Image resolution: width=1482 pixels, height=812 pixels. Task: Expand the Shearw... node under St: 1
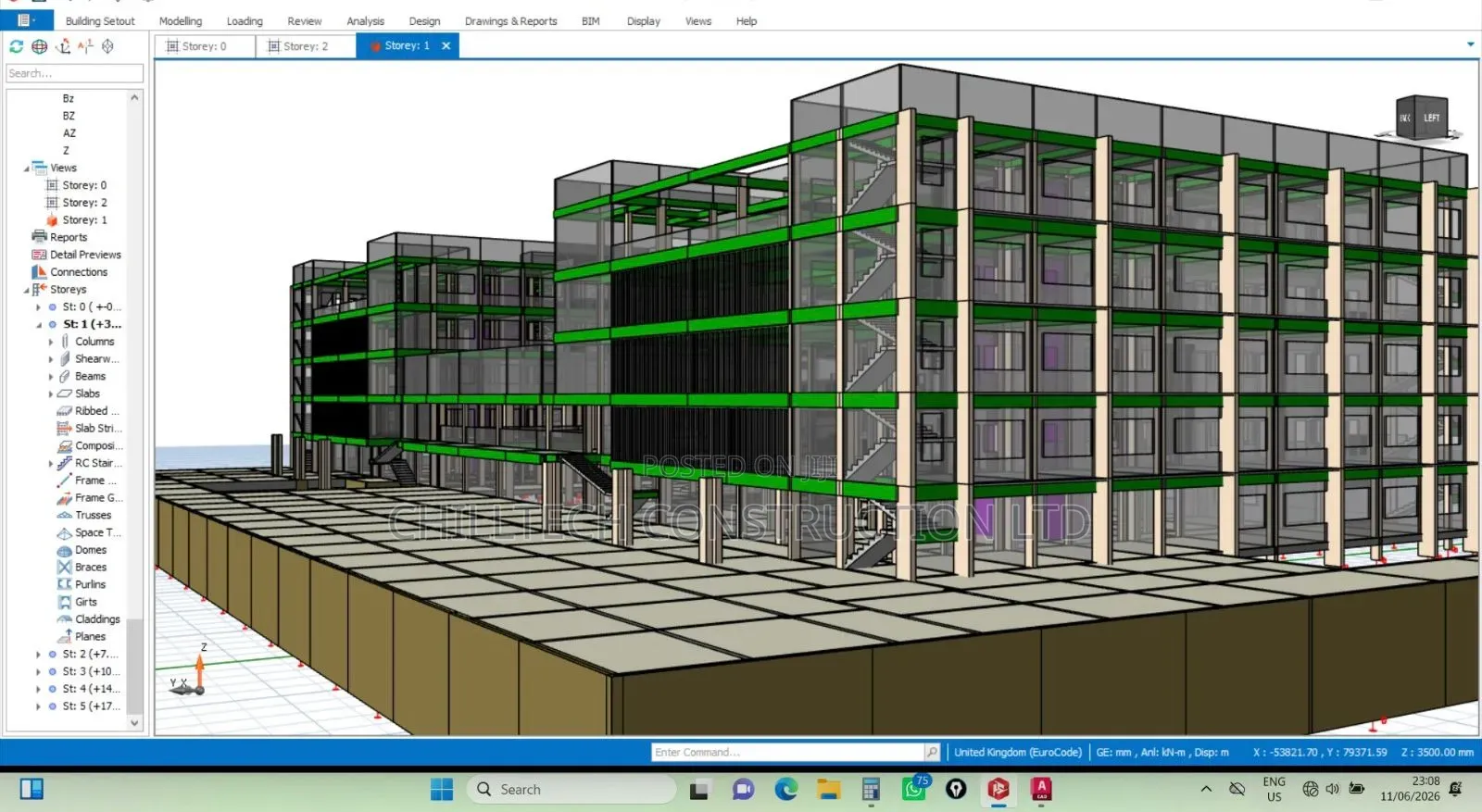pyautogui.click(x=51, y=359)
